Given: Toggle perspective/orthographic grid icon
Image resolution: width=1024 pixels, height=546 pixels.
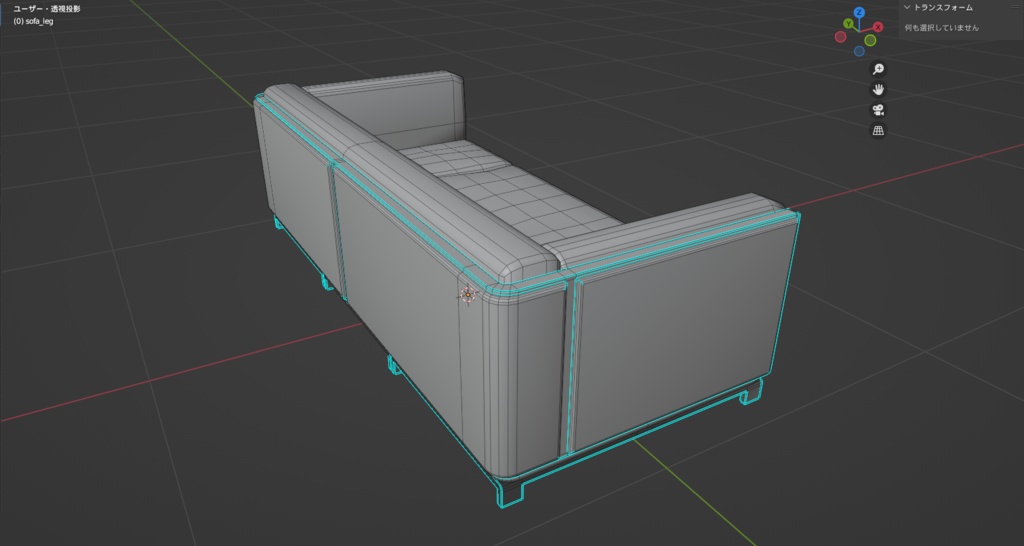Looking at the screenshot, I should click(x=878, y=131).
